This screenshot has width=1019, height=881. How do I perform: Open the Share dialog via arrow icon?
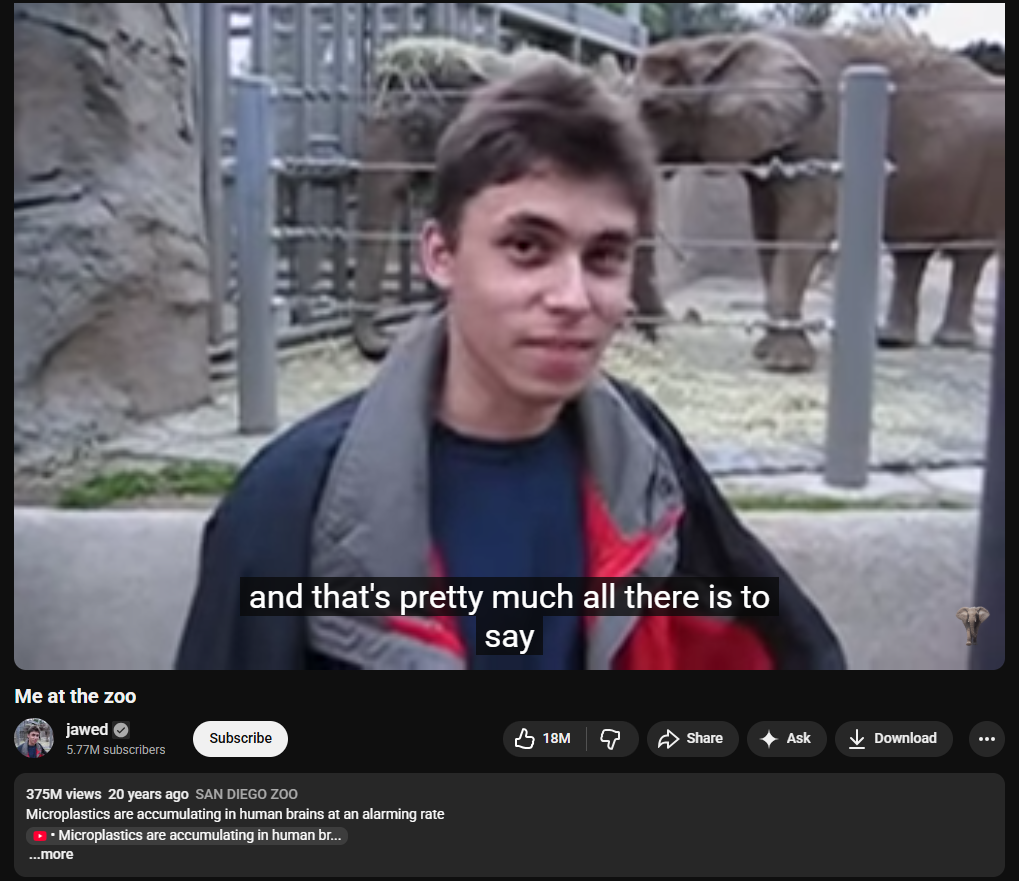coord(692,739)
